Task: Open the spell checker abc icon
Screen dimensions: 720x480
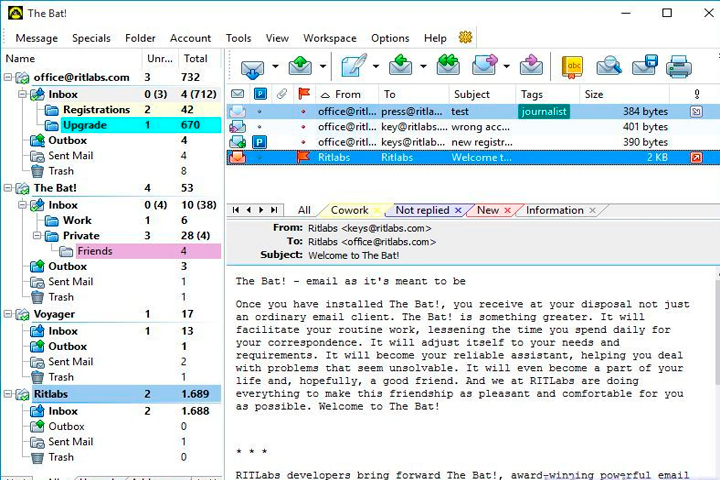Action: tap(573, 67)
